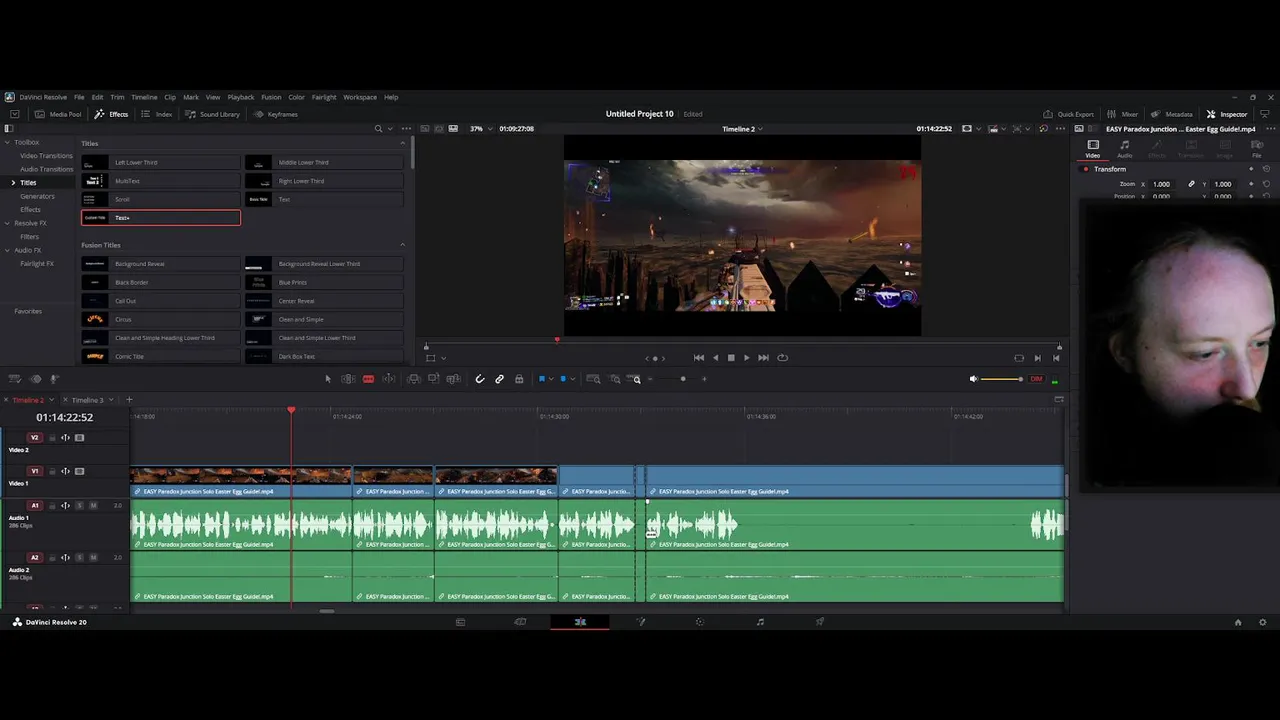Toggle position lock padlock icon
This screenshot has width=1280, height=720.
[518, 379]
